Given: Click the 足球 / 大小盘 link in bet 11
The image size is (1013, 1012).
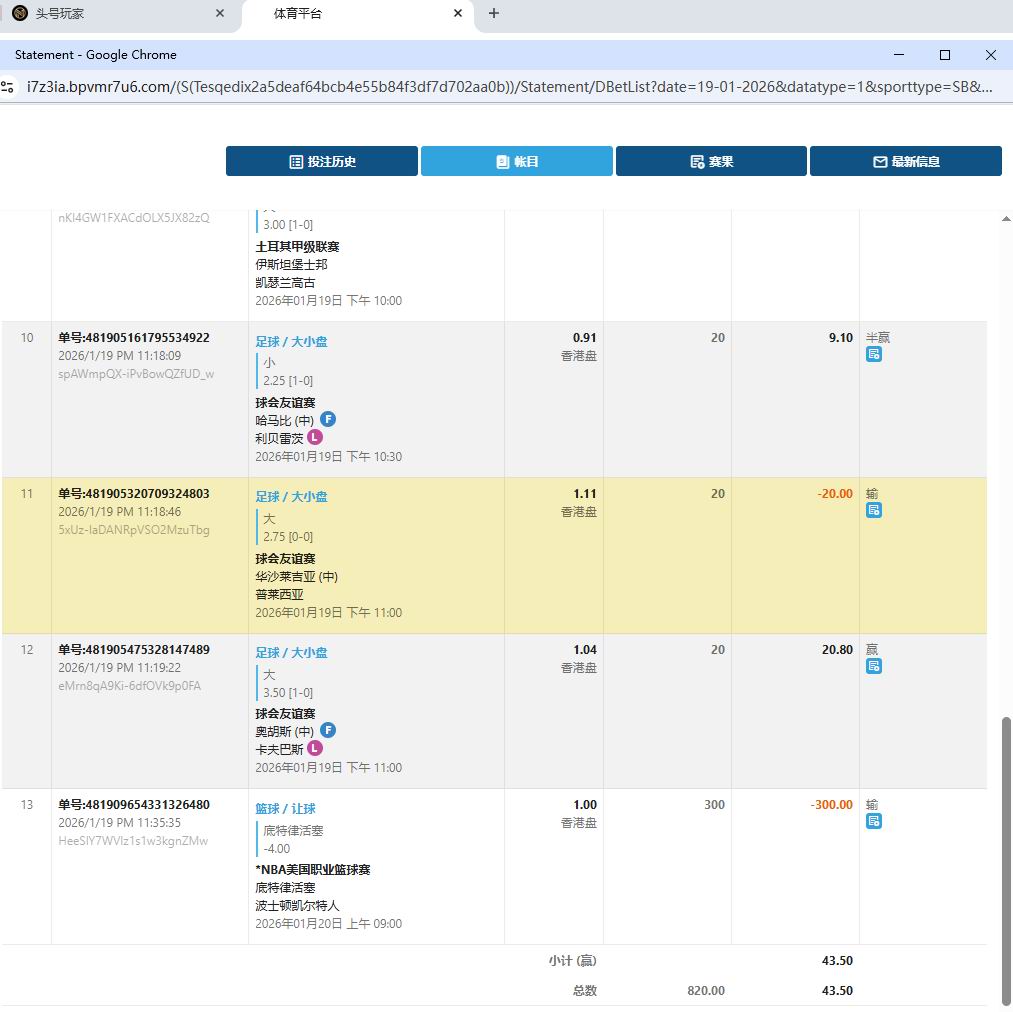Looking at the screenshot, I should pos(291,497).
